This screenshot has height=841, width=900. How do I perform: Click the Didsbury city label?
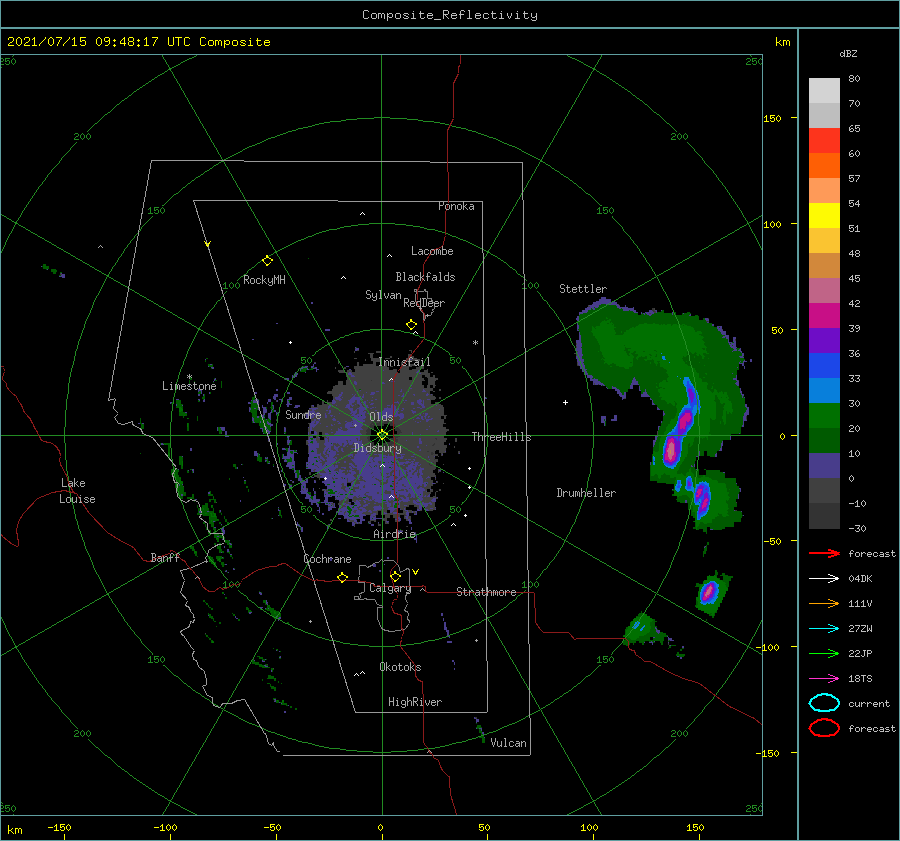(377, 448)
